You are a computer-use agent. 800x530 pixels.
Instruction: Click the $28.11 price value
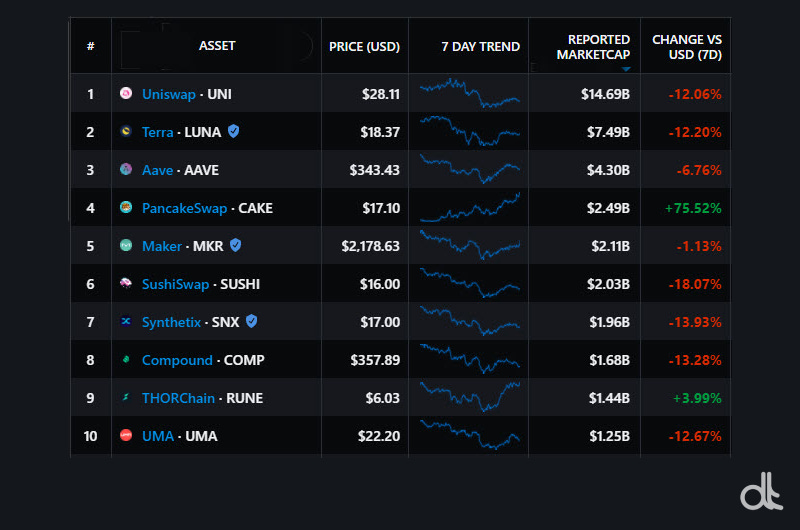381,94
